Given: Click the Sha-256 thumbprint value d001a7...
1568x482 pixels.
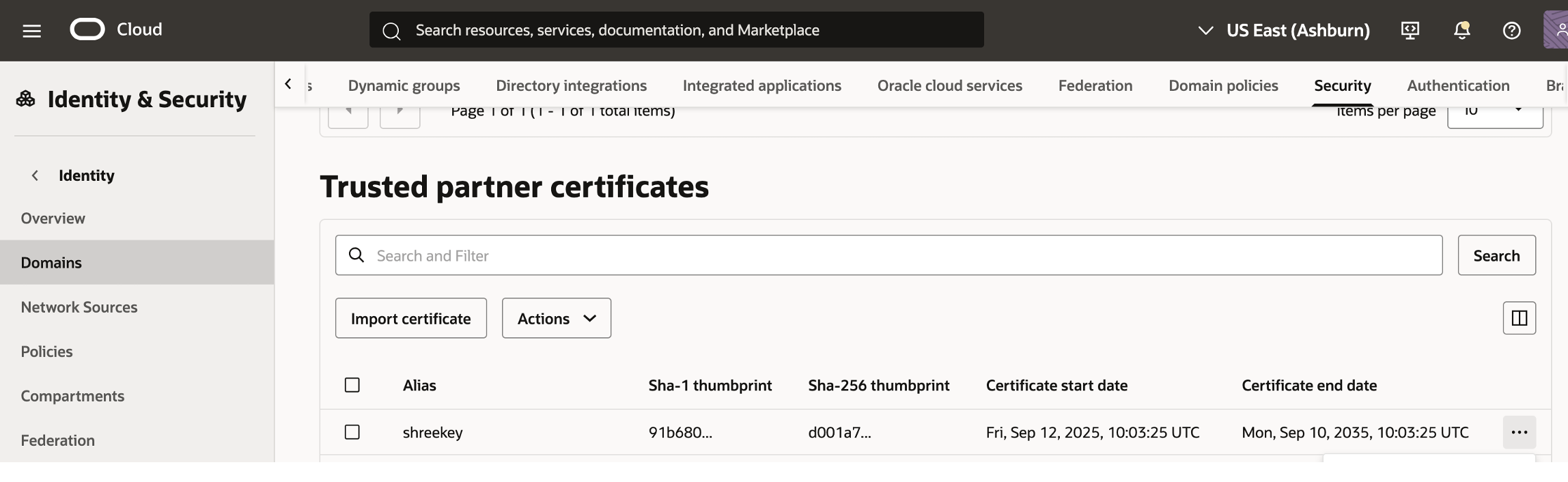Looking at the screenshot, I should (839, 432).
